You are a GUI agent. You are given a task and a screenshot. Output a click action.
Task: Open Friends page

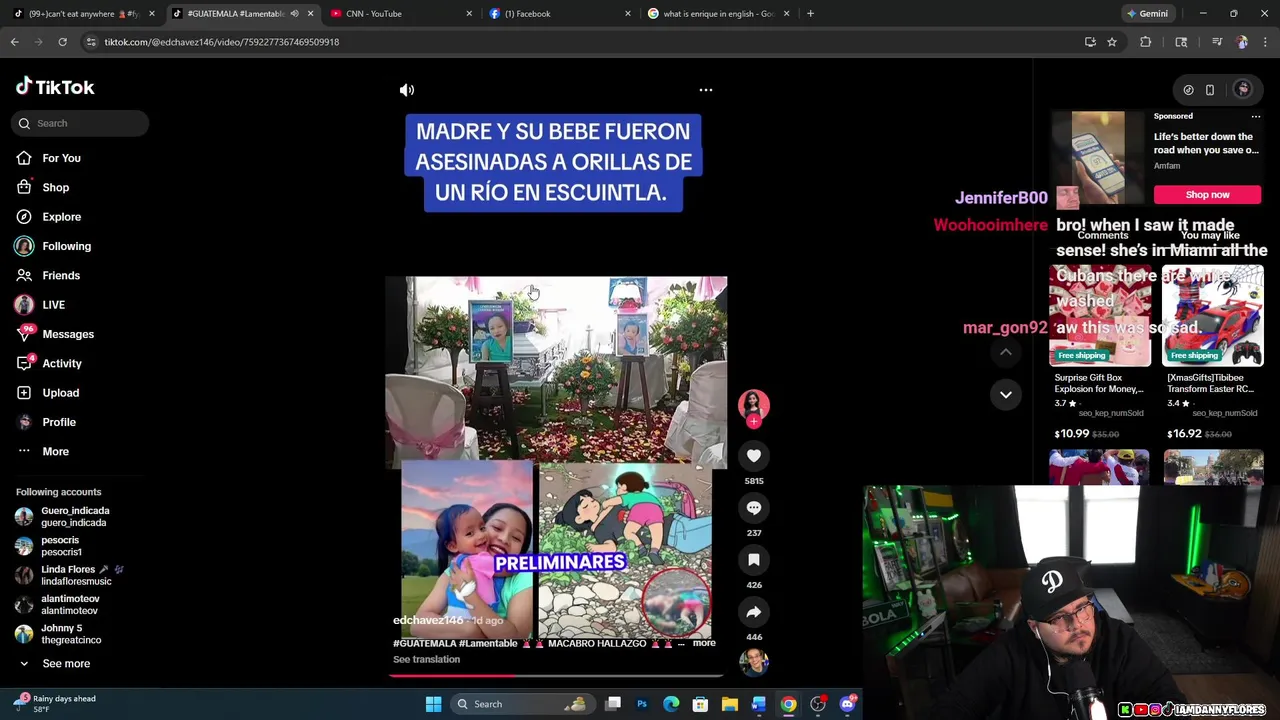pos(61,275)
